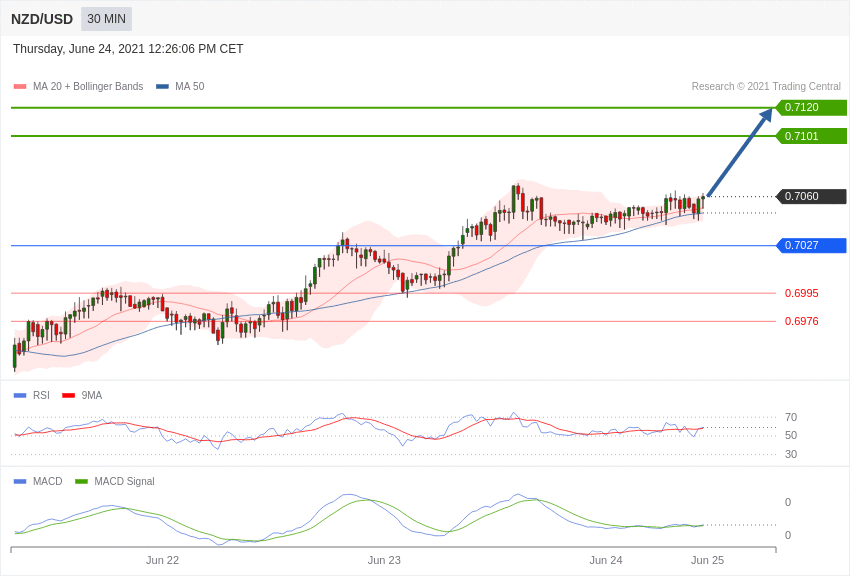Select the 0.7101 green resistance price tag
This screenshot has height=576, width=850.
point(812,136)
